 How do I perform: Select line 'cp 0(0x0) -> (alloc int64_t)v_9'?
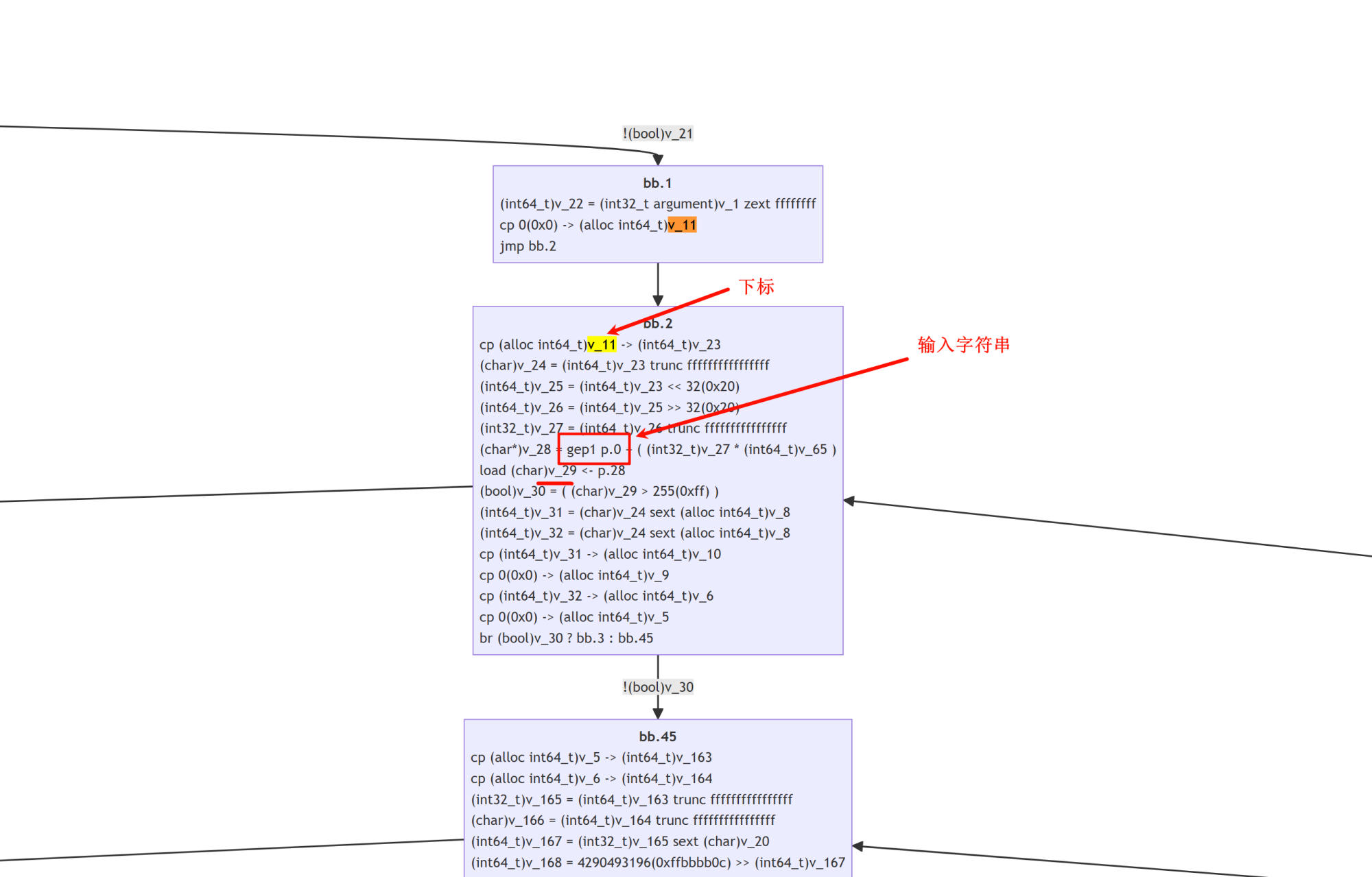[x=574, y=575]
